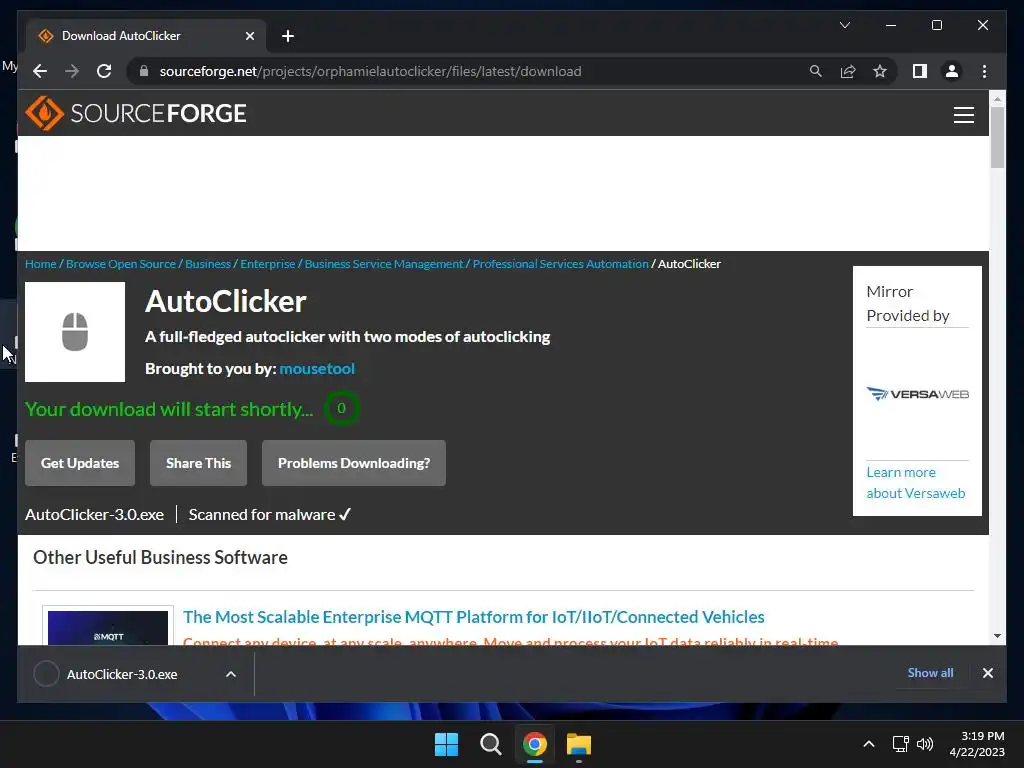Screen dimensions: 1024x768
Task: Click the SourceForge logo
Action: [136, 113]
